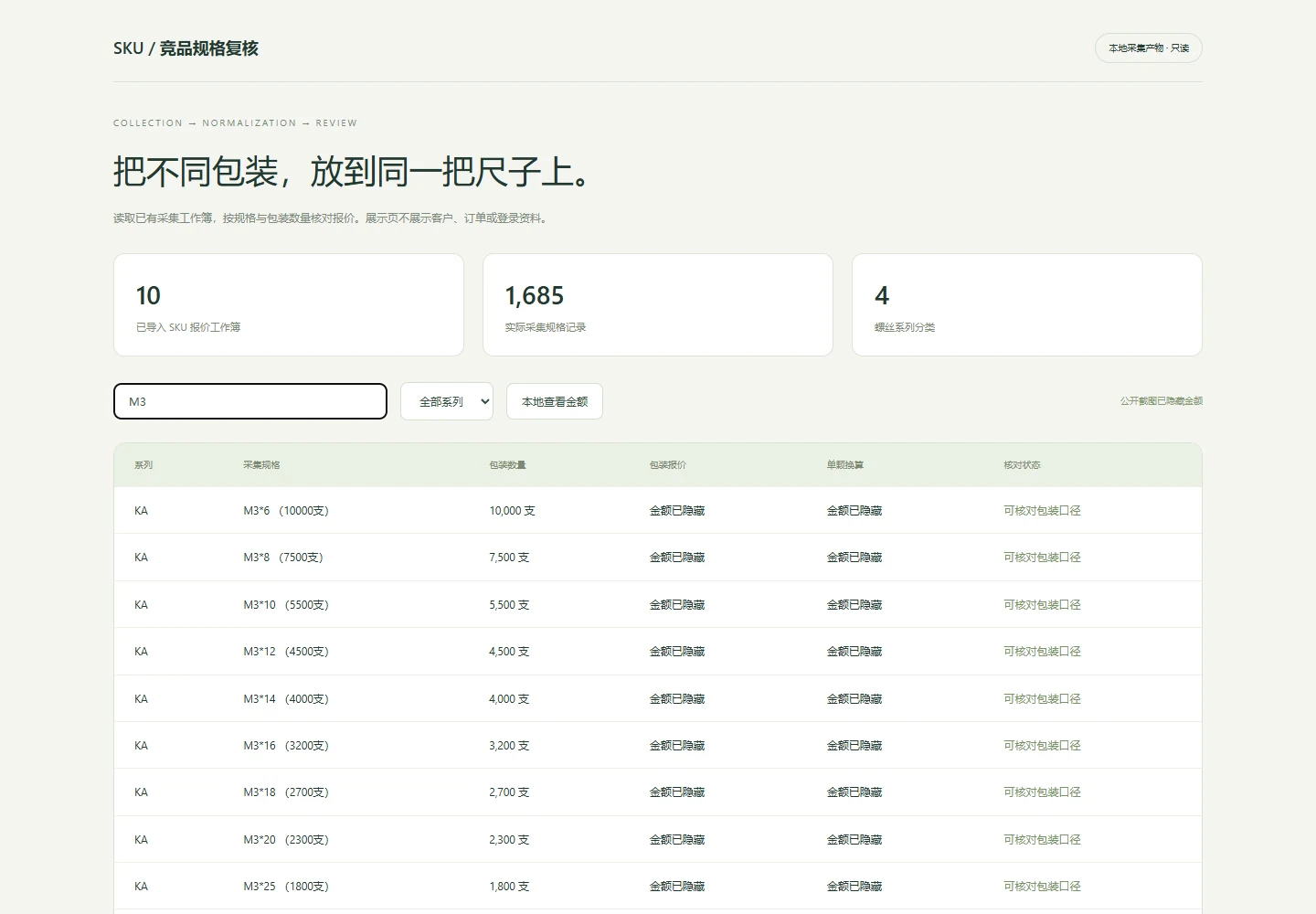
Task: Select the M3*10 (5500支) spec cell
Action: [286, 605]
